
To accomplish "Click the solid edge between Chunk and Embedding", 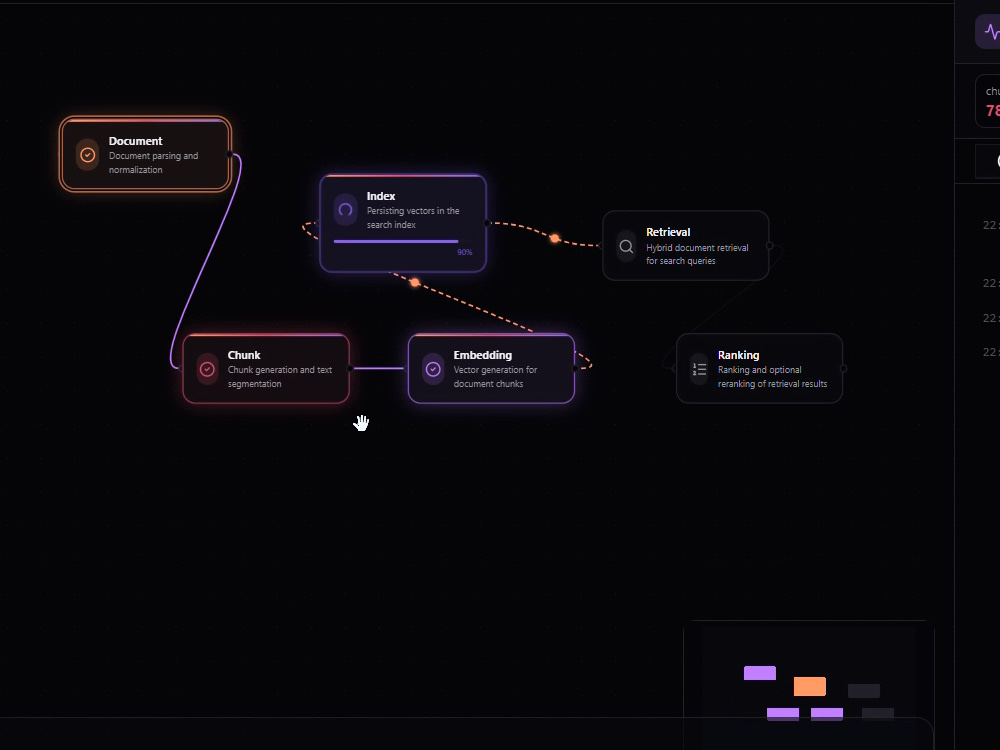I will (x=379, y=369).
